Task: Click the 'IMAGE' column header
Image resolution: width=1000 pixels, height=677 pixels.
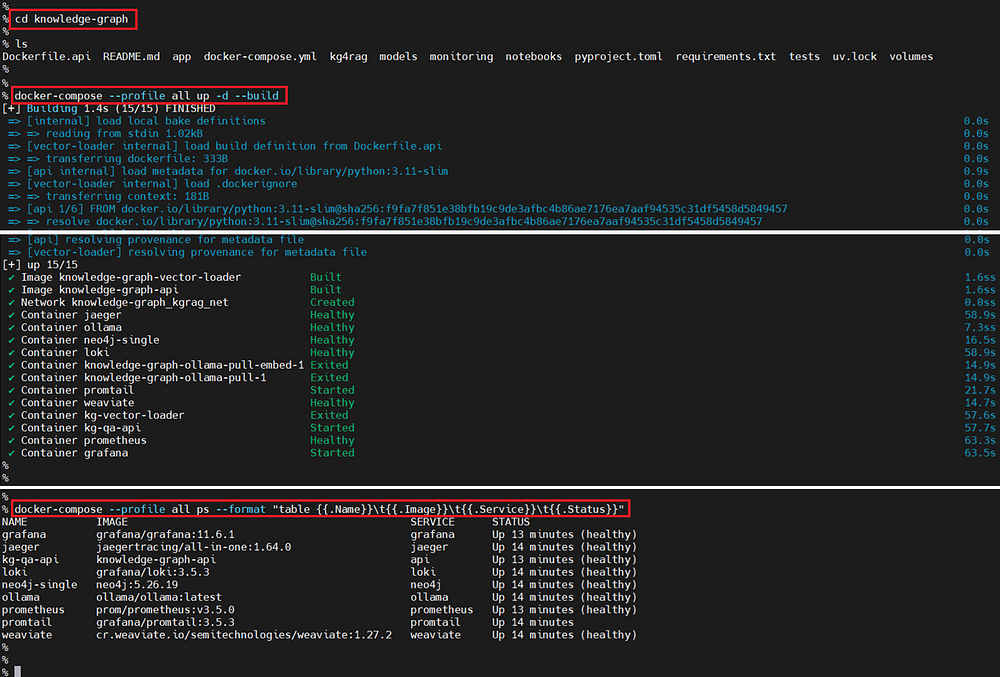Action: click(x=112, y=522)
